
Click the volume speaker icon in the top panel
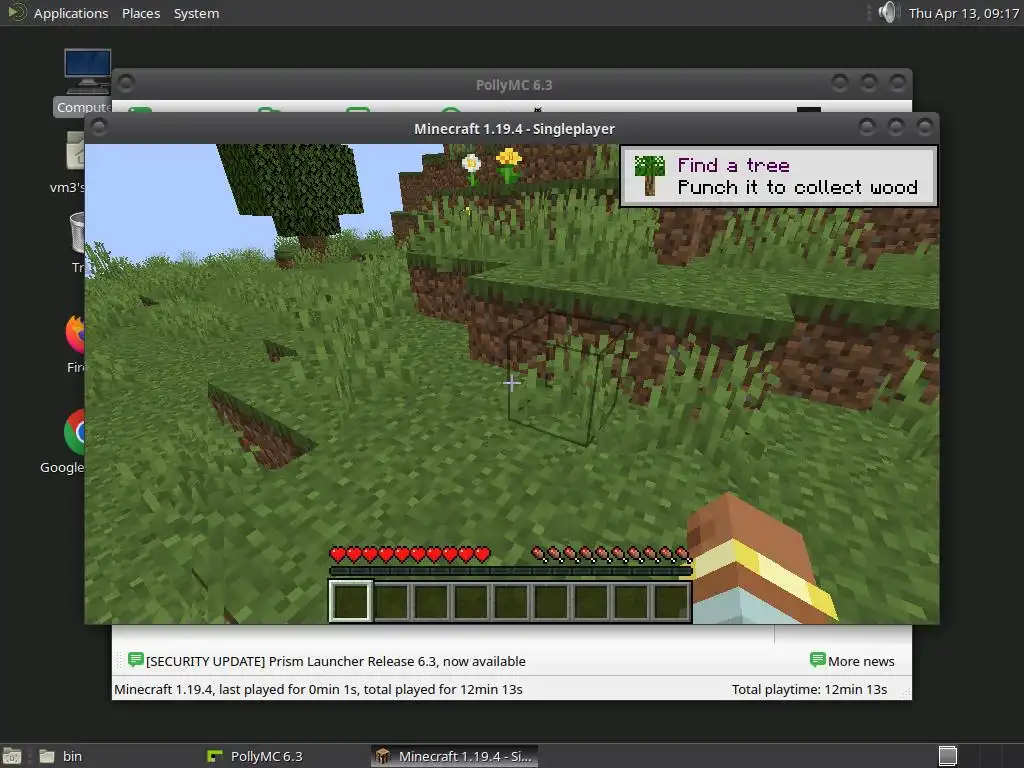click(x=888, y=12)
